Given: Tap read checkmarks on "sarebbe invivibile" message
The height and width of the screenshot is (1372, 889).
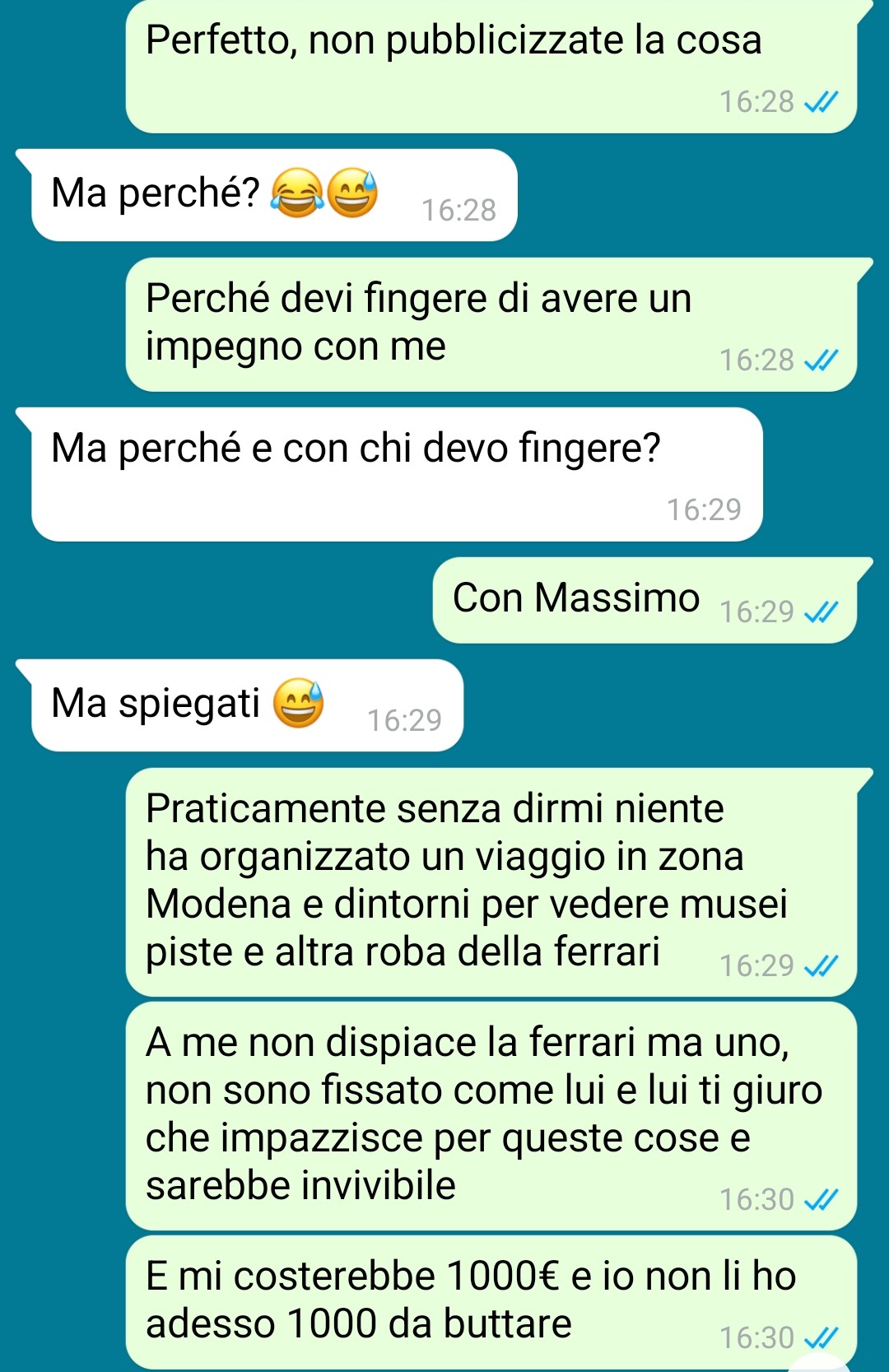Looking at the screenshot, I should [821, 1199].
